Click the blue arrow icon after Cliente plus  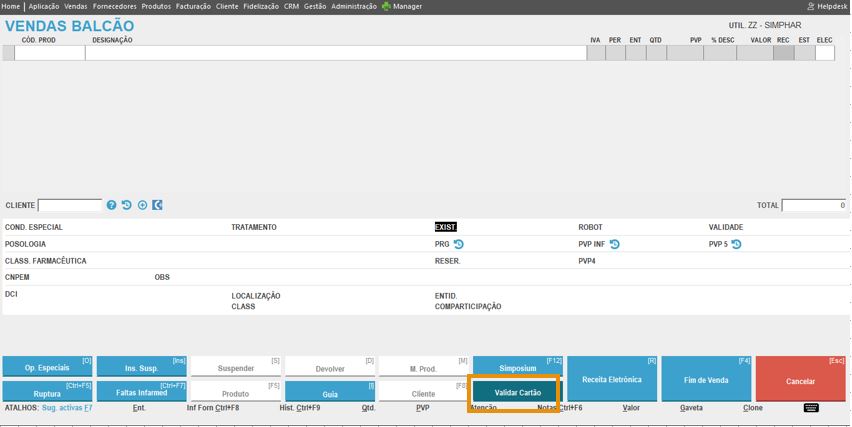157,205
